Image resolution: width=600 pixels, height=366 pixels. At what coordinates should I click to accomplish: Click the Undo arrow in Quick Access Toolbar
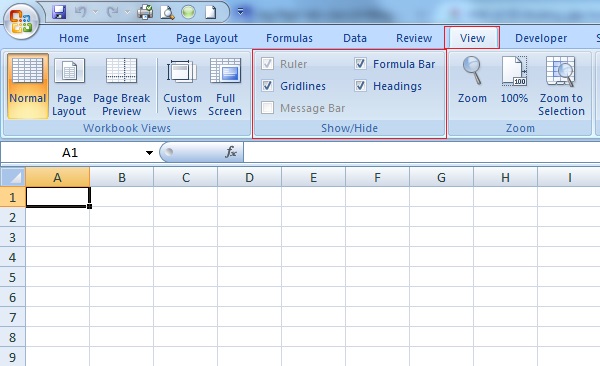pos(81,12)
